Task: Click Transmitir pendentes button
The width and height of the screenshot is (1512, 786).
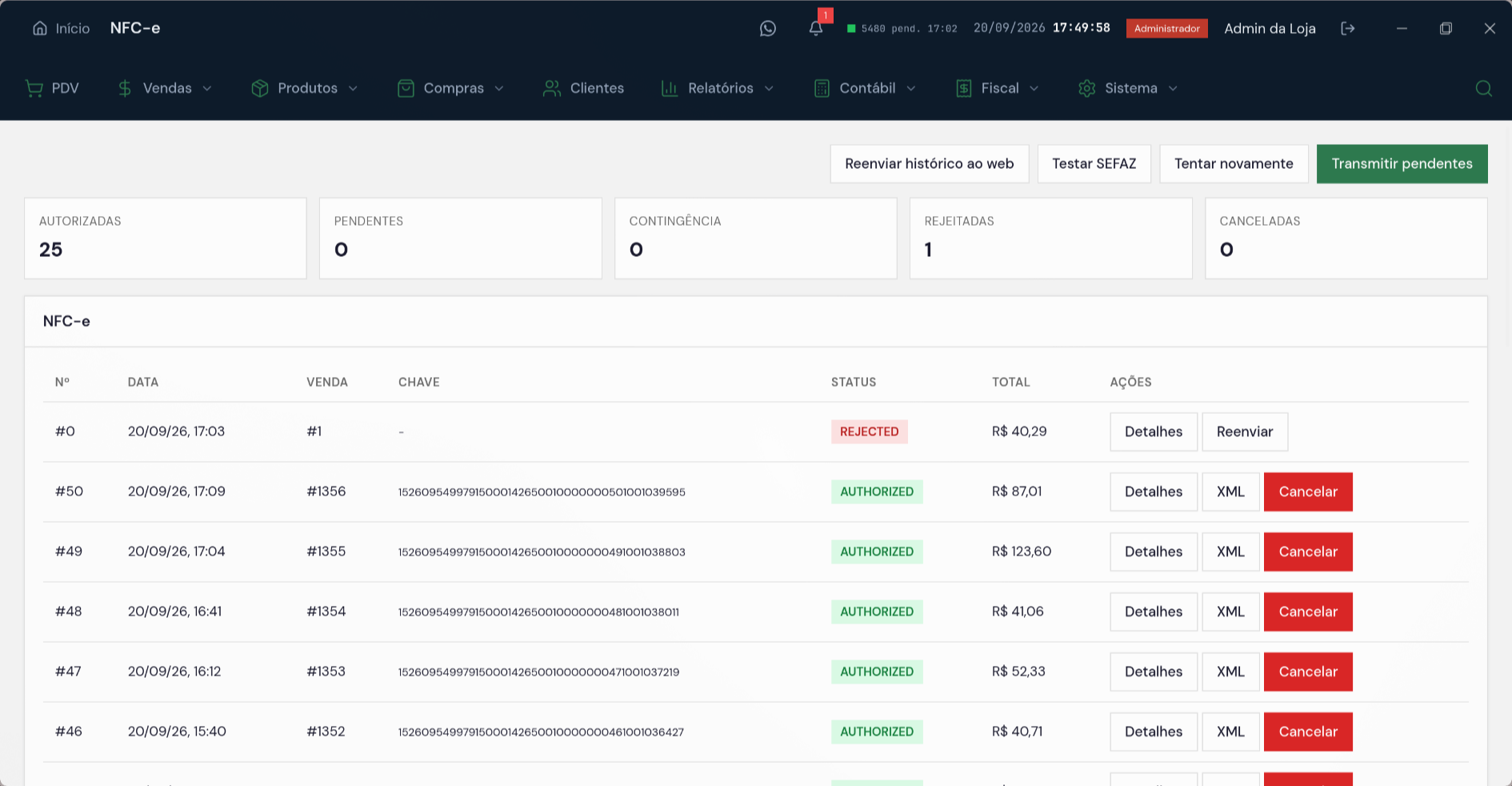Action: pos(1402,163)
